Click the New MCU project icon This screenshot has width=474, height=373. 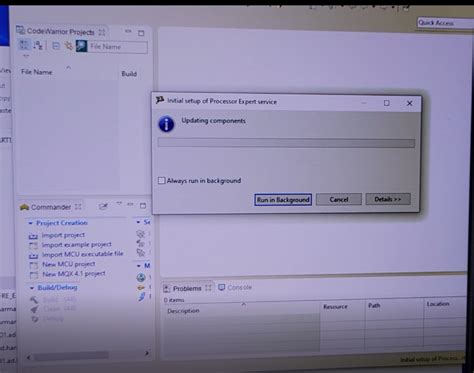point(34,265)
